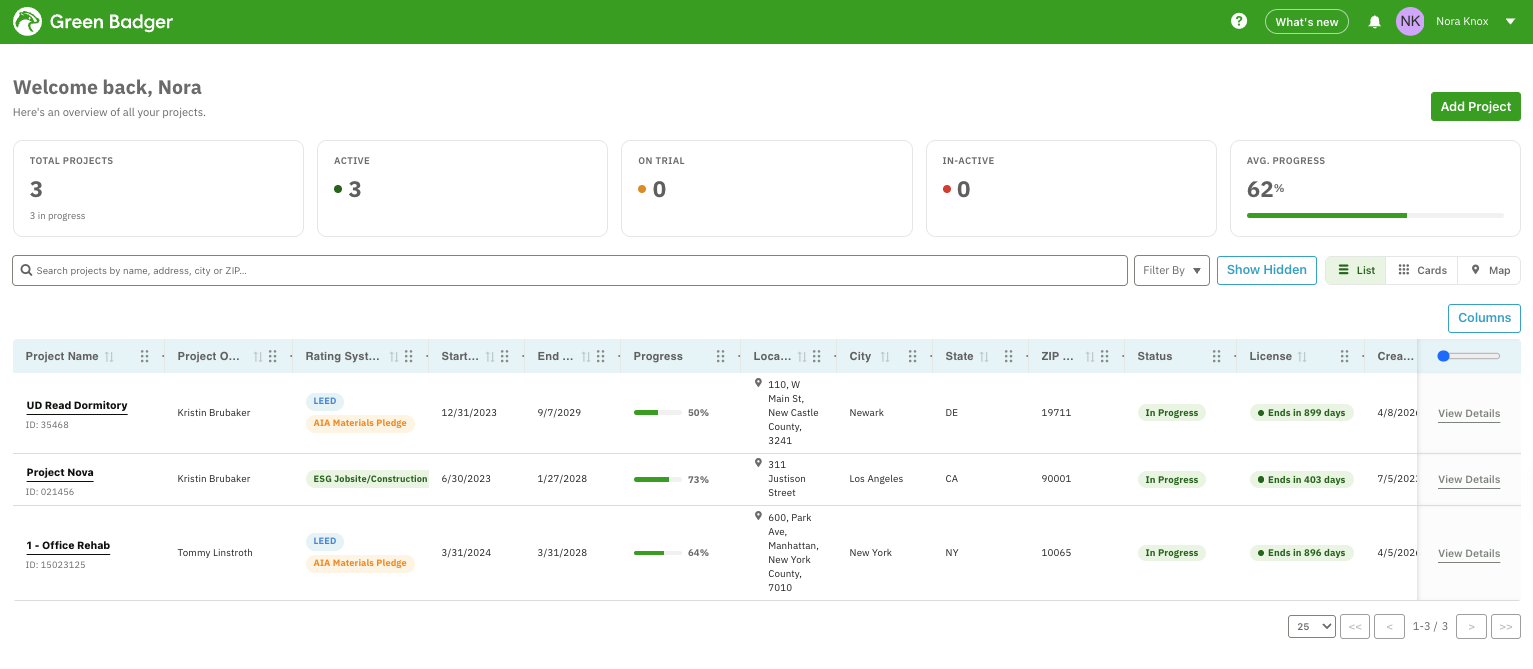Viewport: 1533px width, 669px height.
Task: Click the Show Hidden button
Action: (1267, 270)
